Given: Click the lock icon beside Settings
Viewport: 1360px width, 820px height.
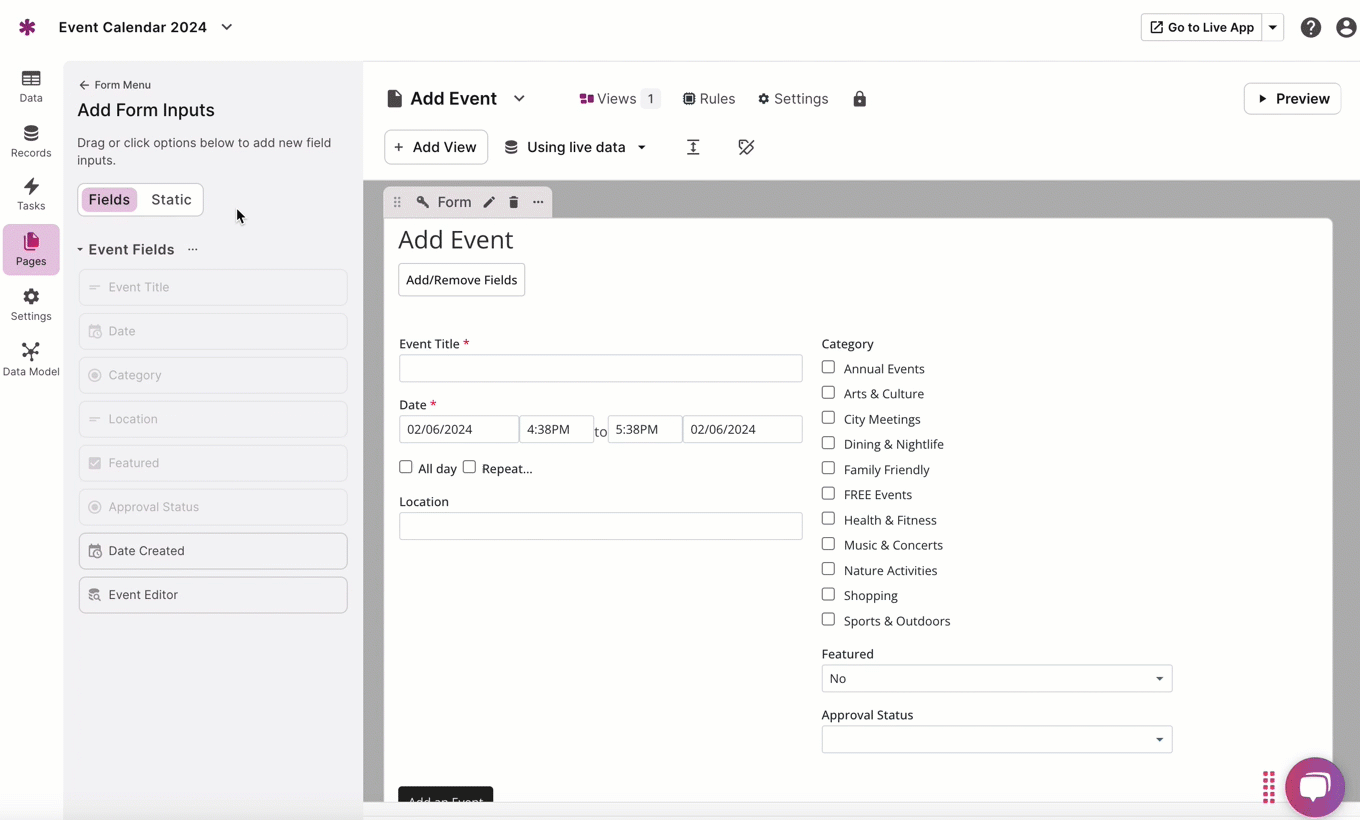Looking at the screenshot, I should (x=859, y=99).
